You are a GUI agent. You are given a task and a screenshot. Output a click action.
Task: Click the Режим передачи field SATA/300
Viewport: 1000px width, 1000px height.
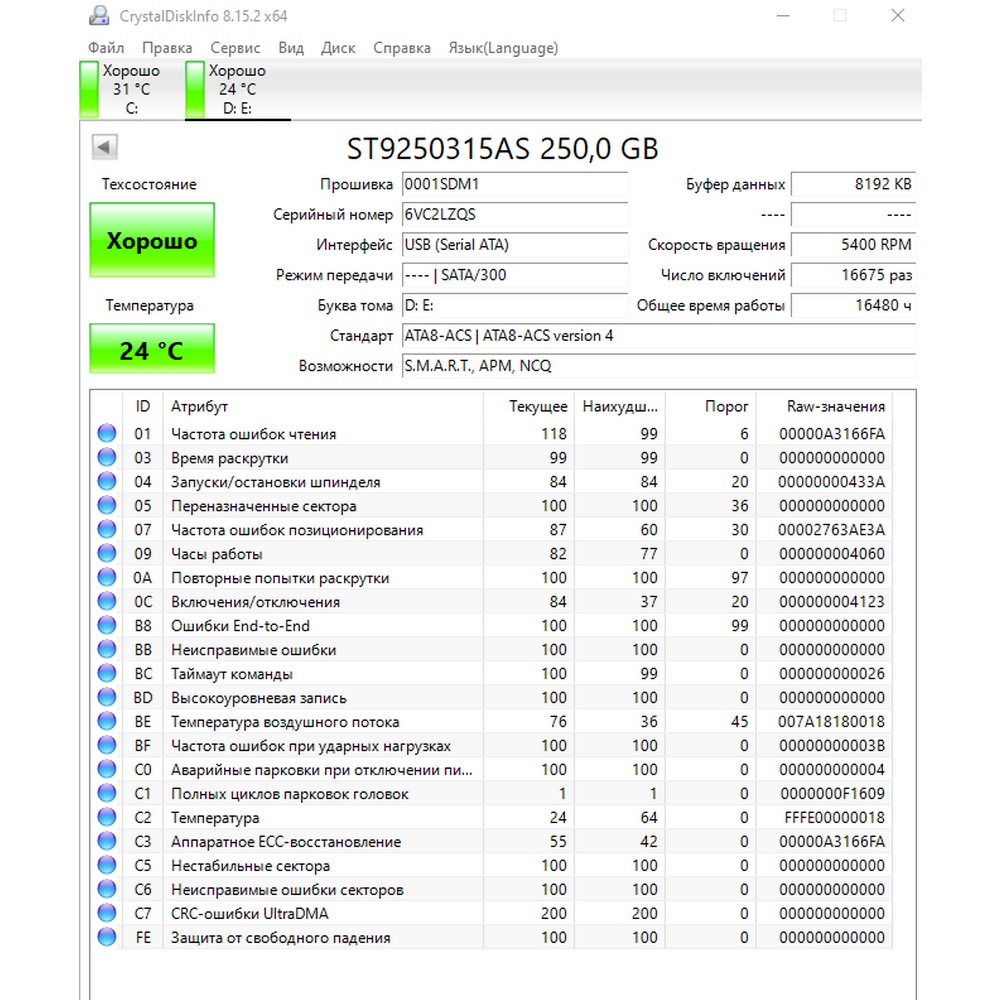pos(515,276)
